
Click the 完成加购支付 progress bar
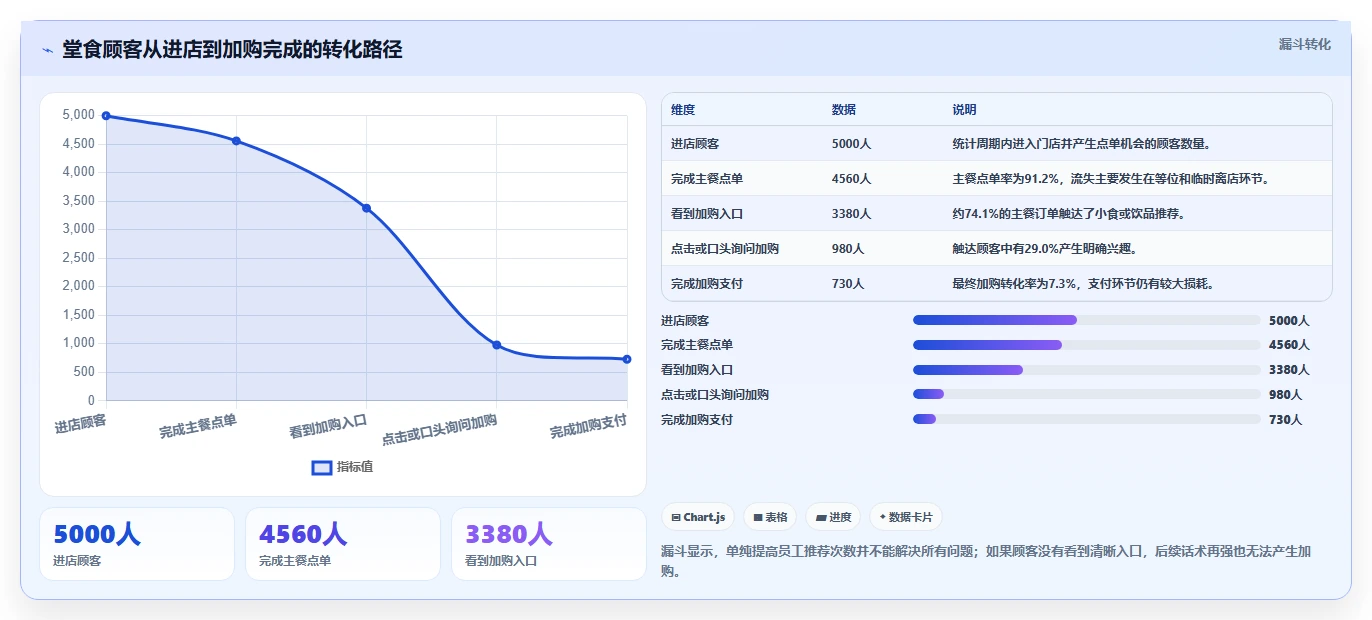point(1086,420)
